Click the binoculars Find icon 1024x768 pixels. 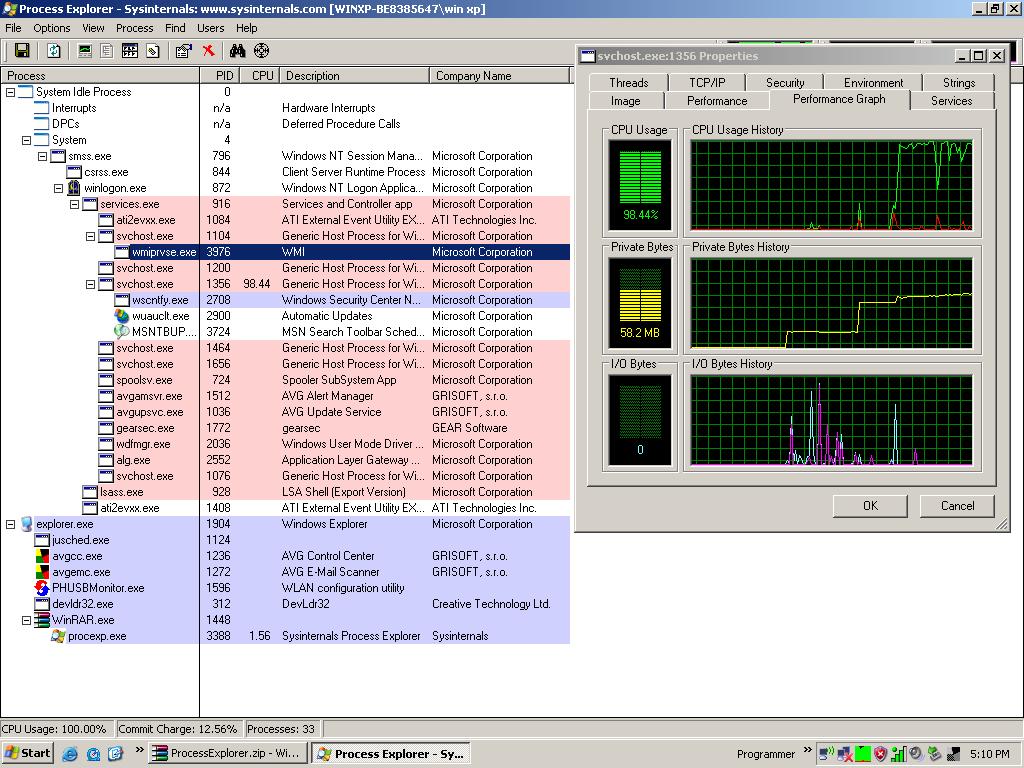coord(237,51)
